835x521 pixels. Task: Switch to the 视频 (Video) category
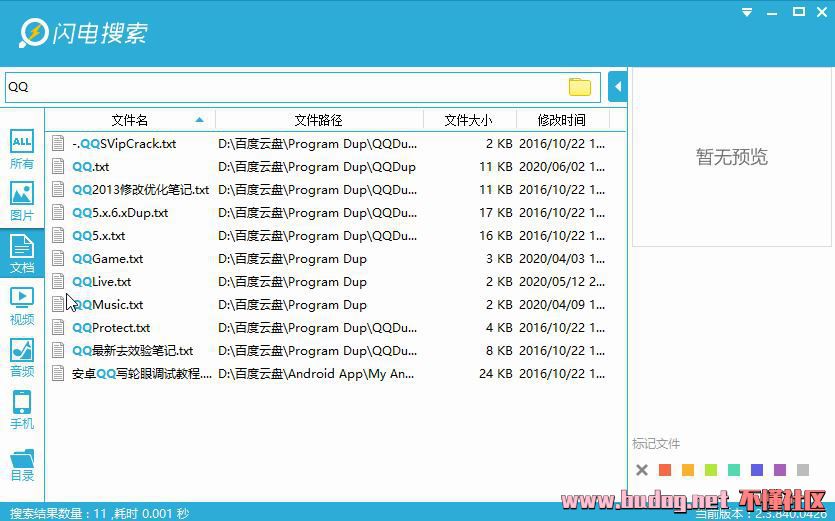[x=21, y=305]
